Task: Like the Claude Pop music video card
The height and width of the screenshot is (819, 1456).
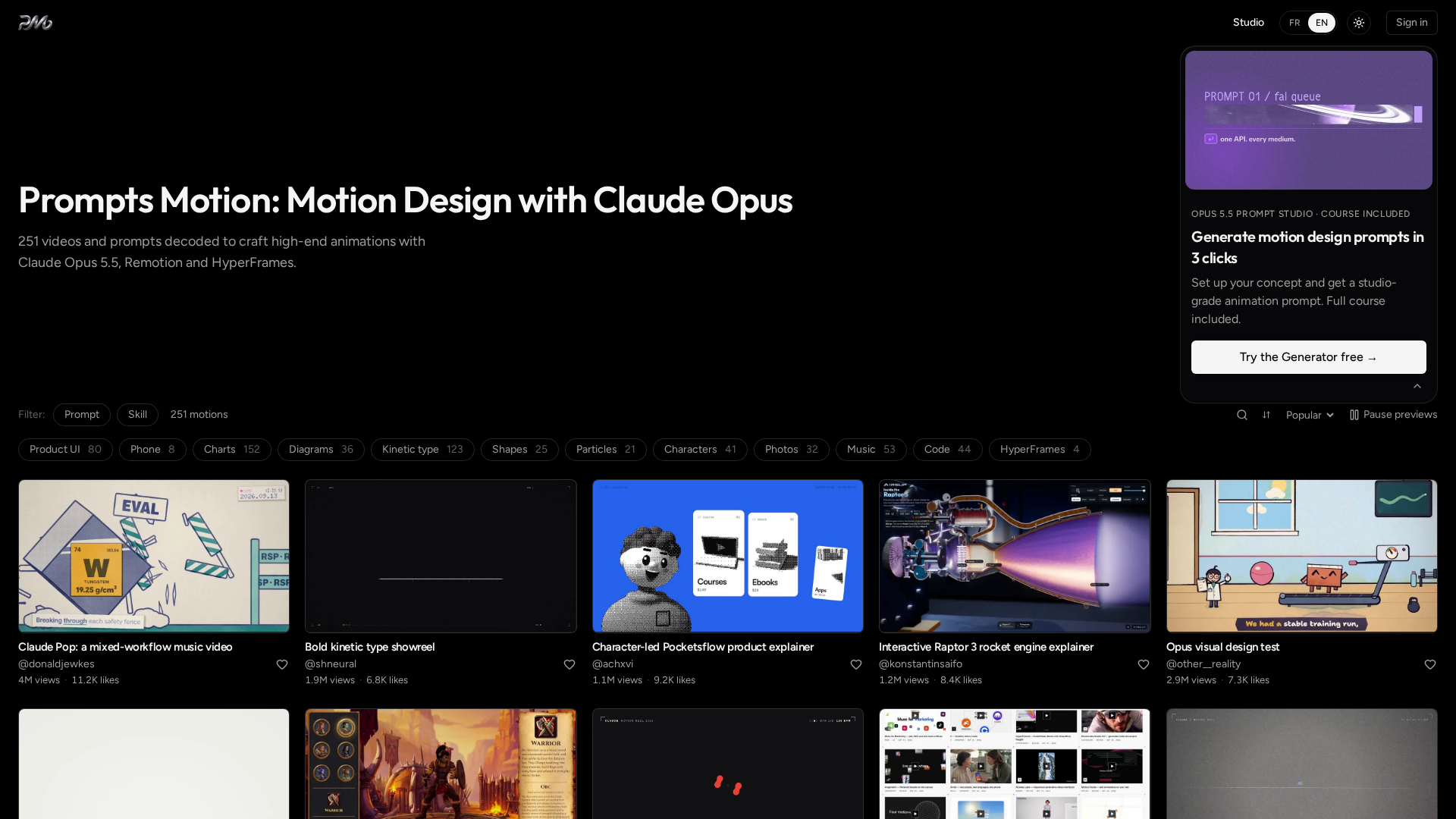Action: (x=282, y=664)
